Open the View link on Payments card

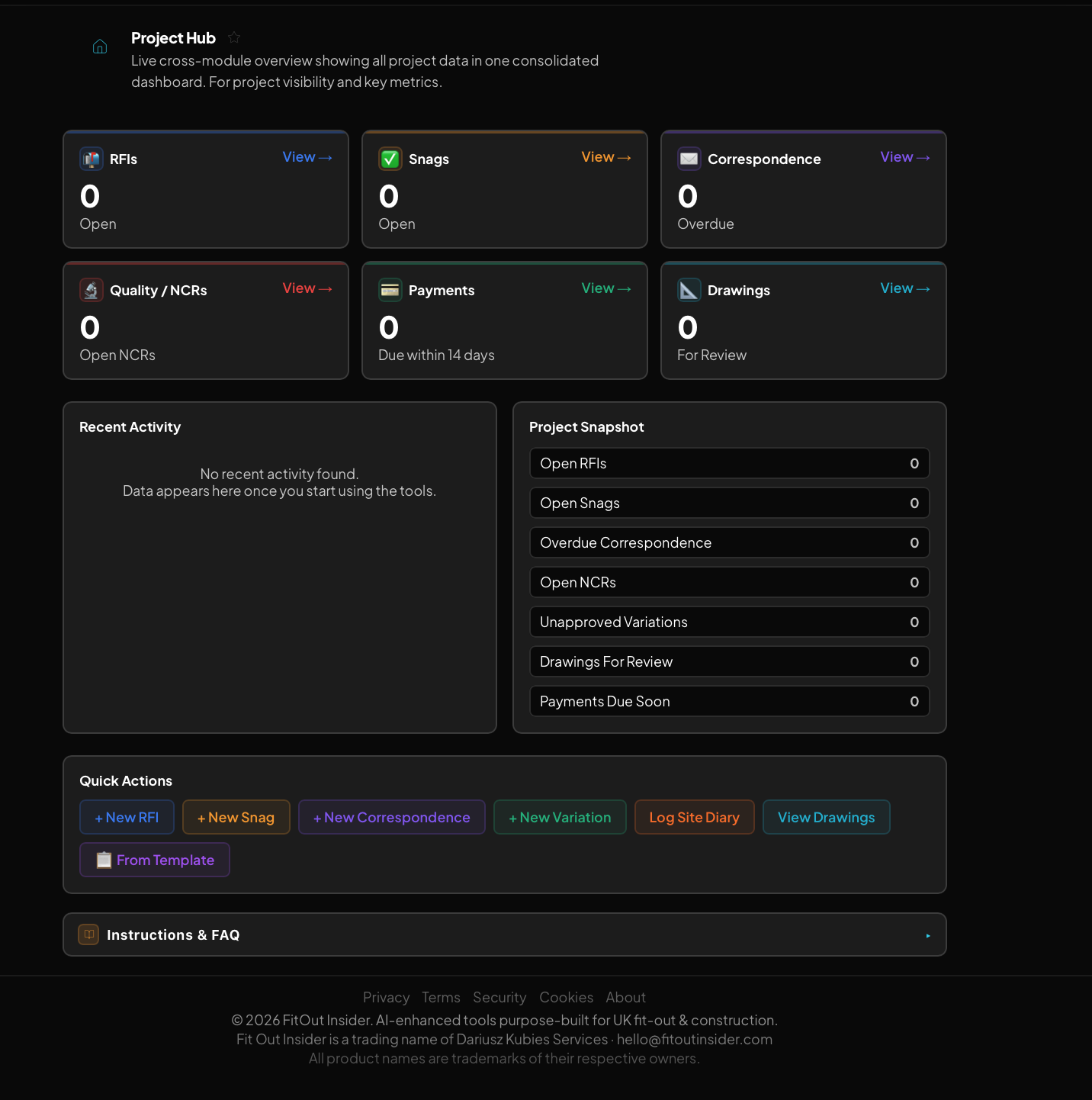click(x=606, y=288)
